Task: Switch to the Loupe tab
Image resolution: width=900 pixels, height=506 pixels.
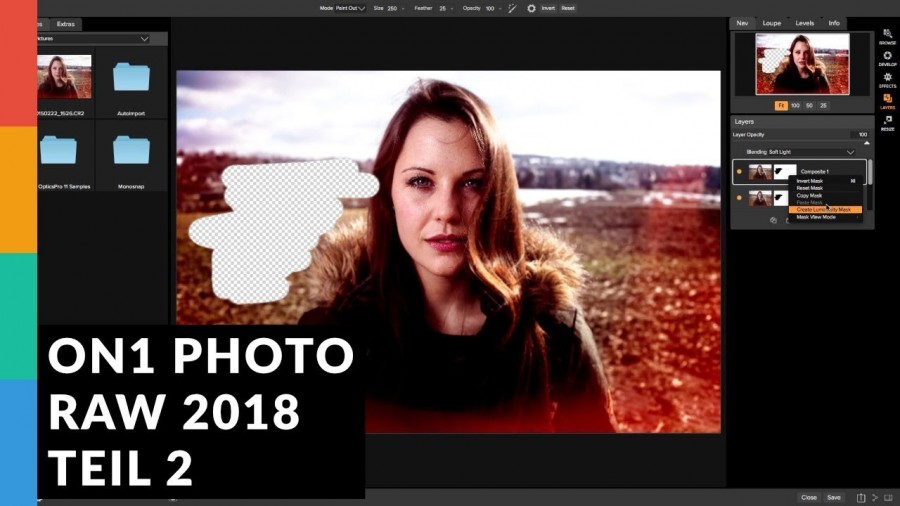Action: [x=771, y=23]
